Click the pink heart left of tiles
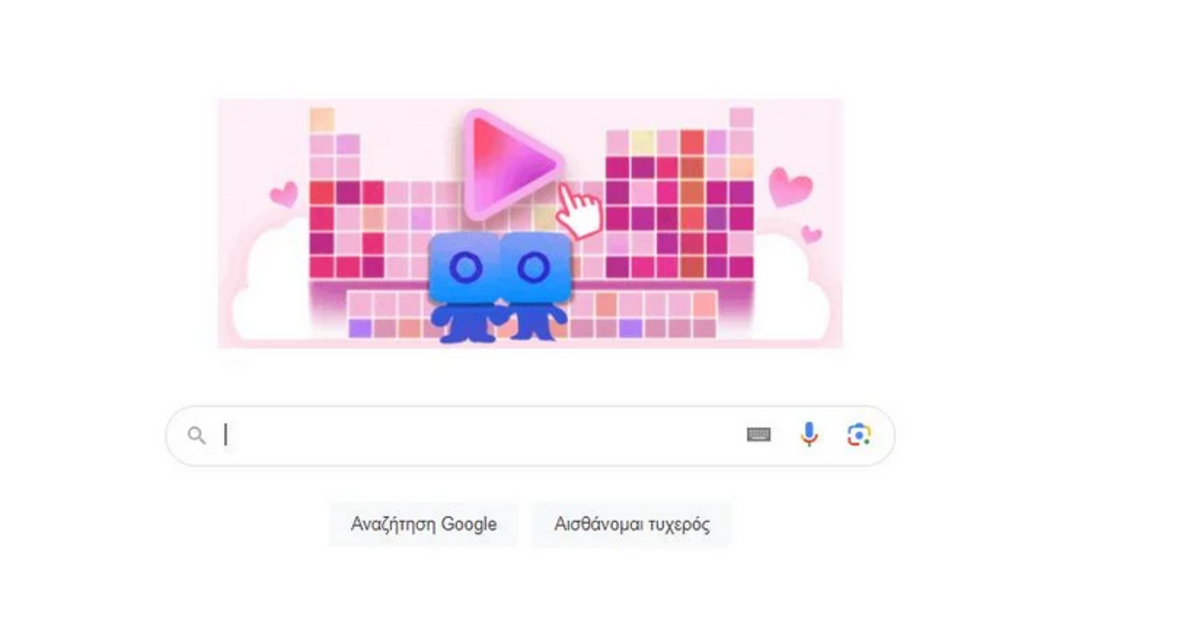The width and height of the screenshot is (1200, 630). (284, 192)
